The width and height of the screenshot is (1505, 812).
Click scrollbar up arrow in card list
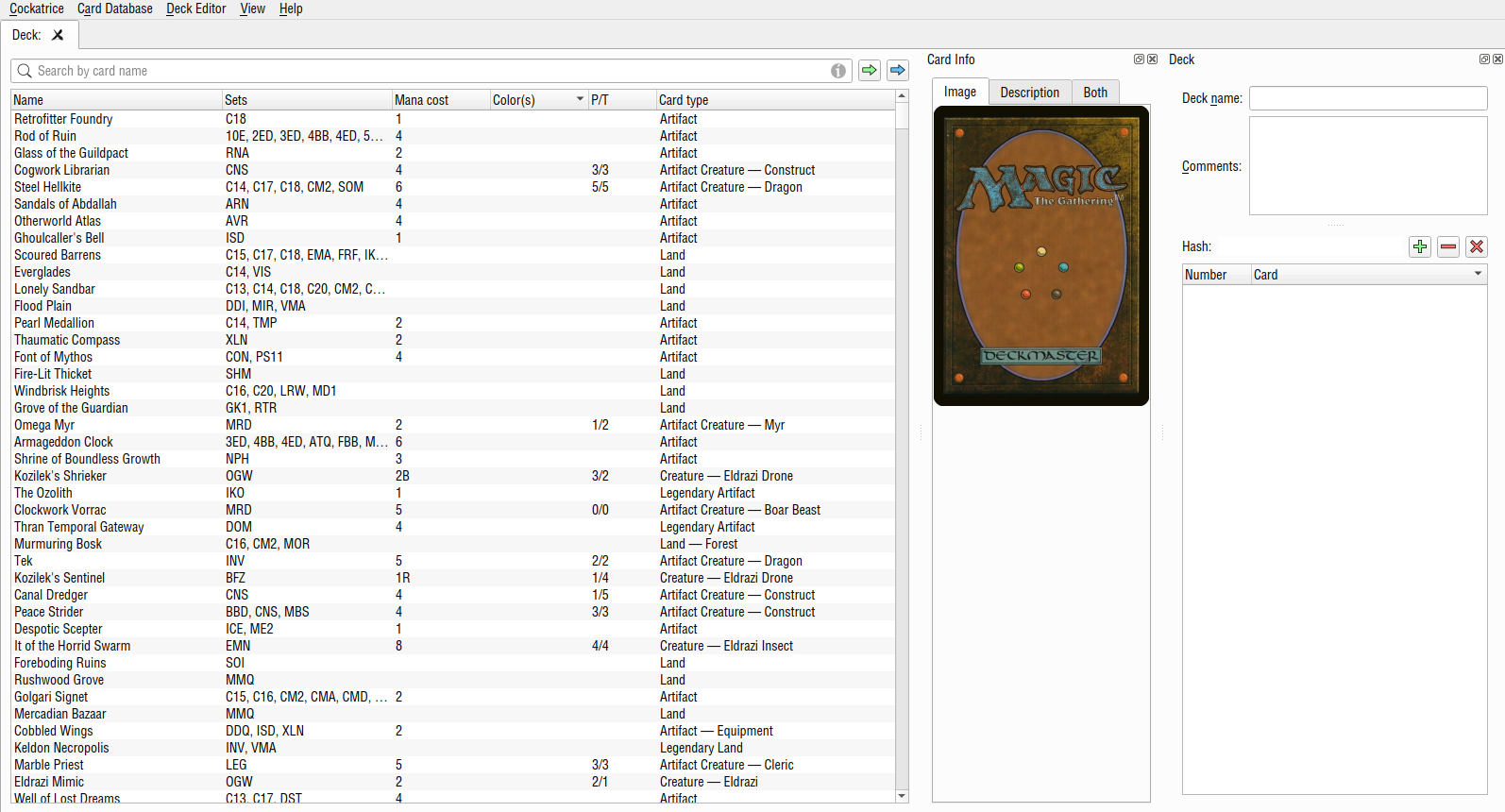click(x=902, y=96)
